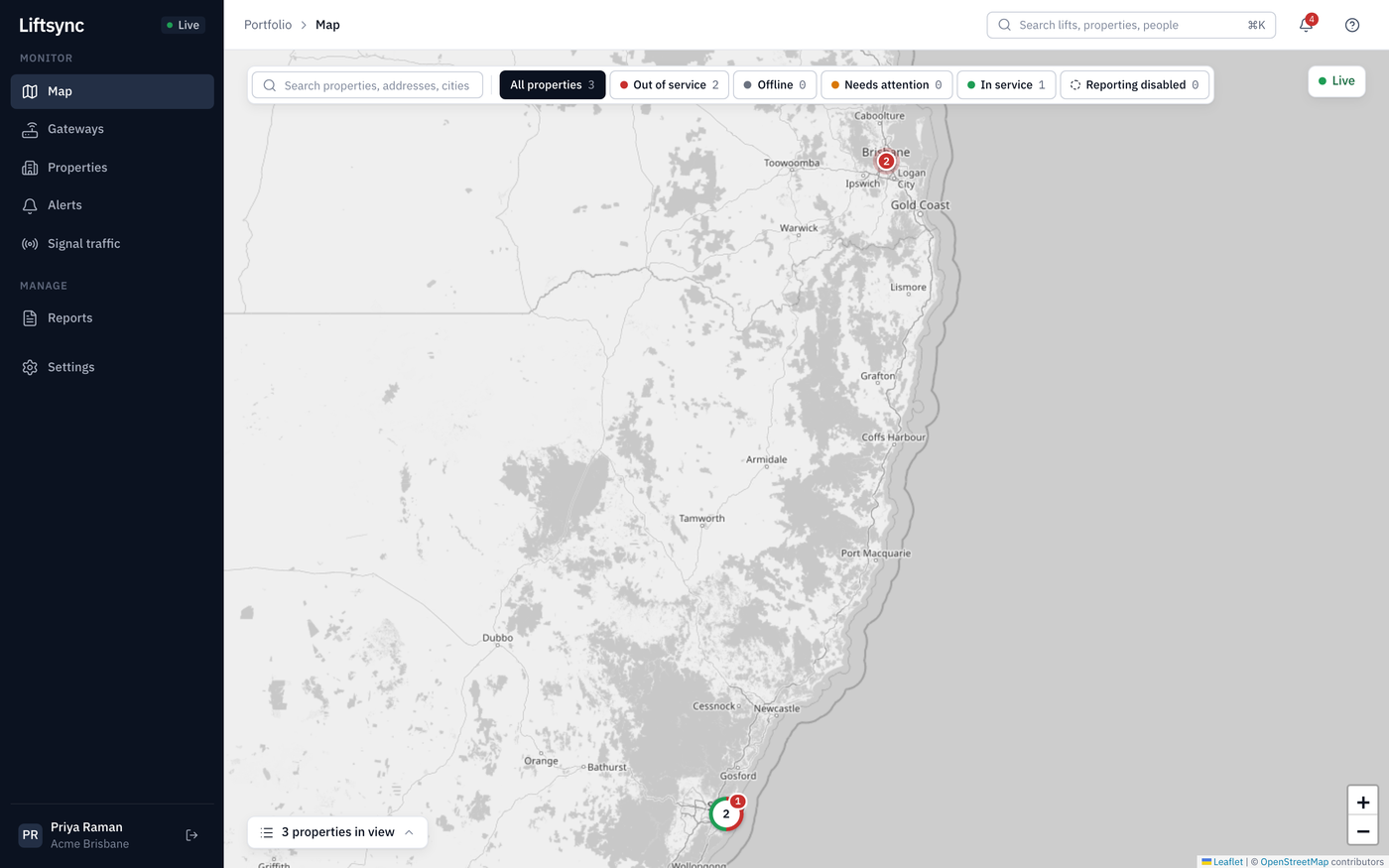Open Reports in the sidebar
The image size is (1389, 868).
(112, 318)
